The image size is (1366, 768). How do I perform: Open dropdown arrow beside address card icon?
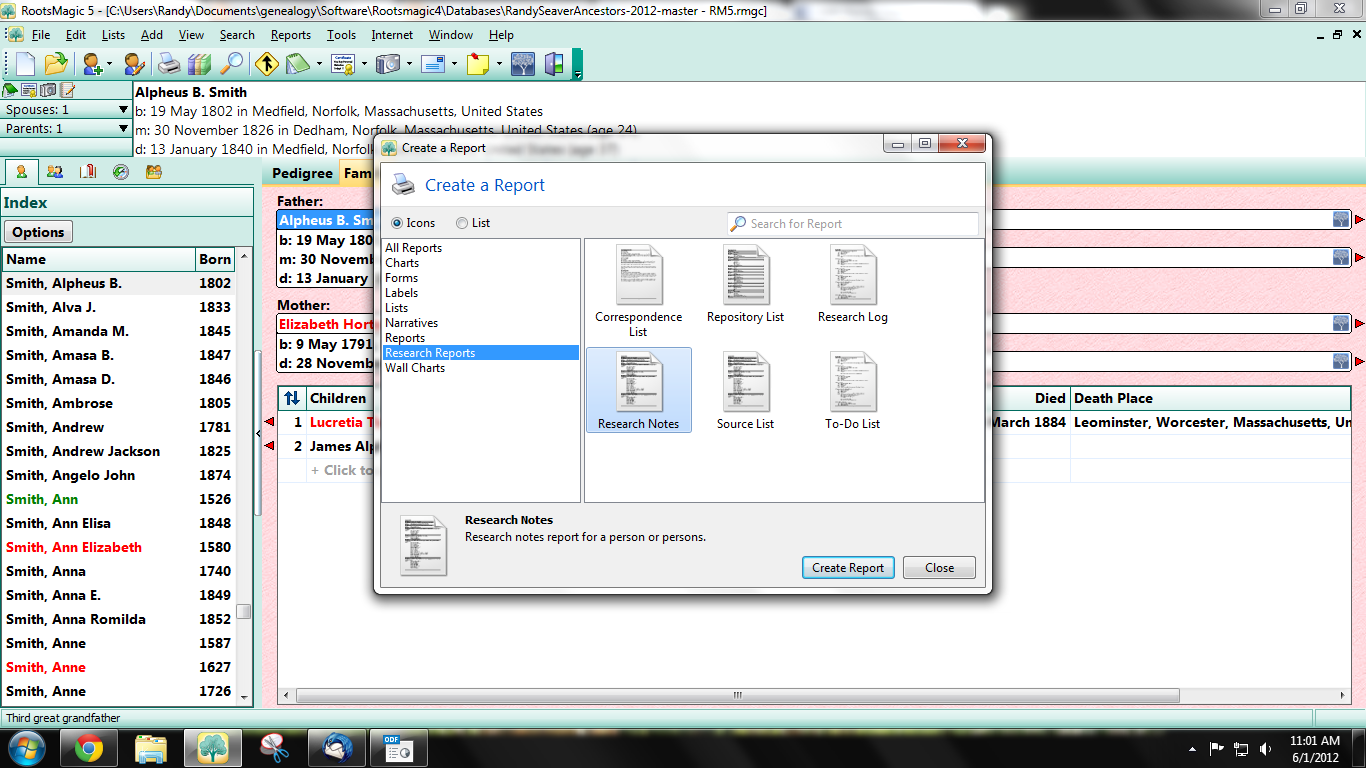pos(454,64)
